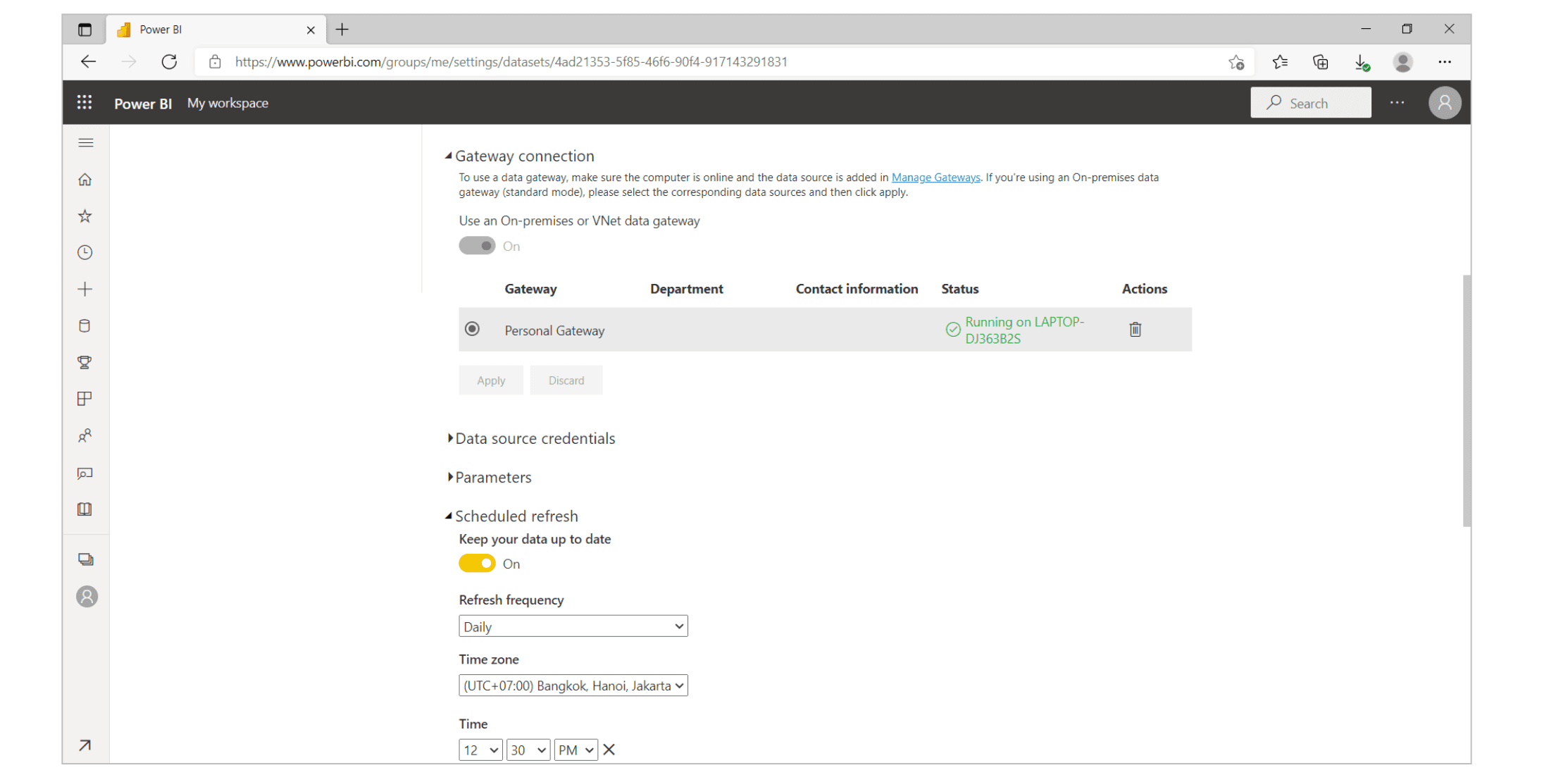The image size is (1568, 775).
Task: Open Apps from the left sidebar
Action: (x=85, y=398)
